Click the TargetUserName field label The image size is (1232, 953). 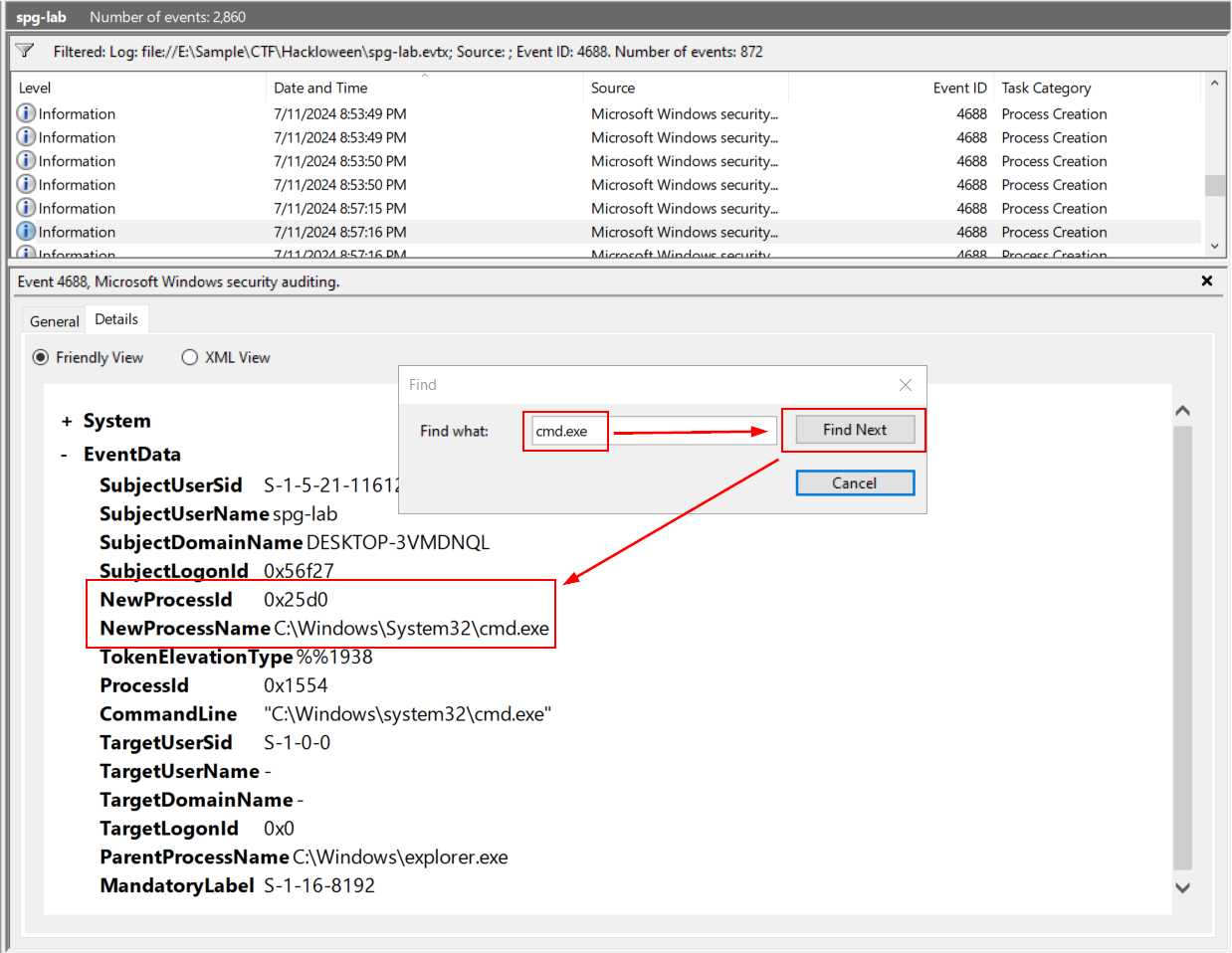179,771
